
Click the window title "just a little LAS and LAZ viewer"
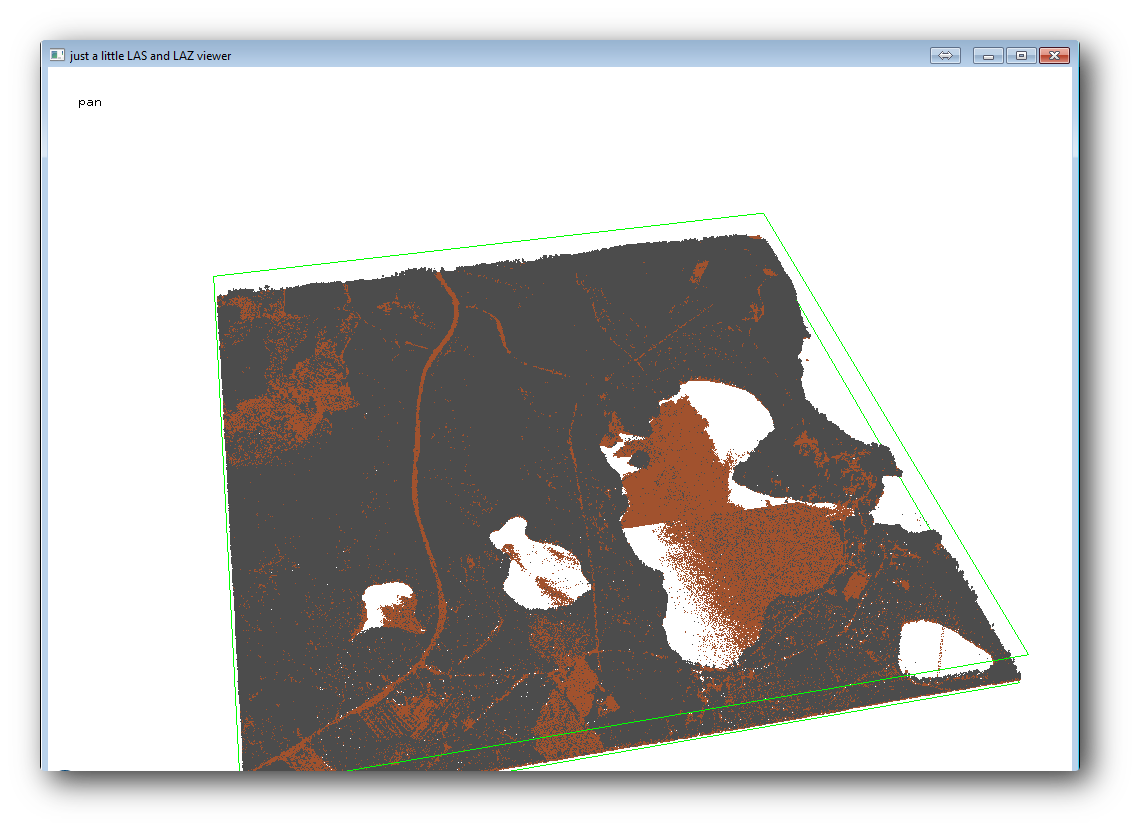tap(150, 56)
